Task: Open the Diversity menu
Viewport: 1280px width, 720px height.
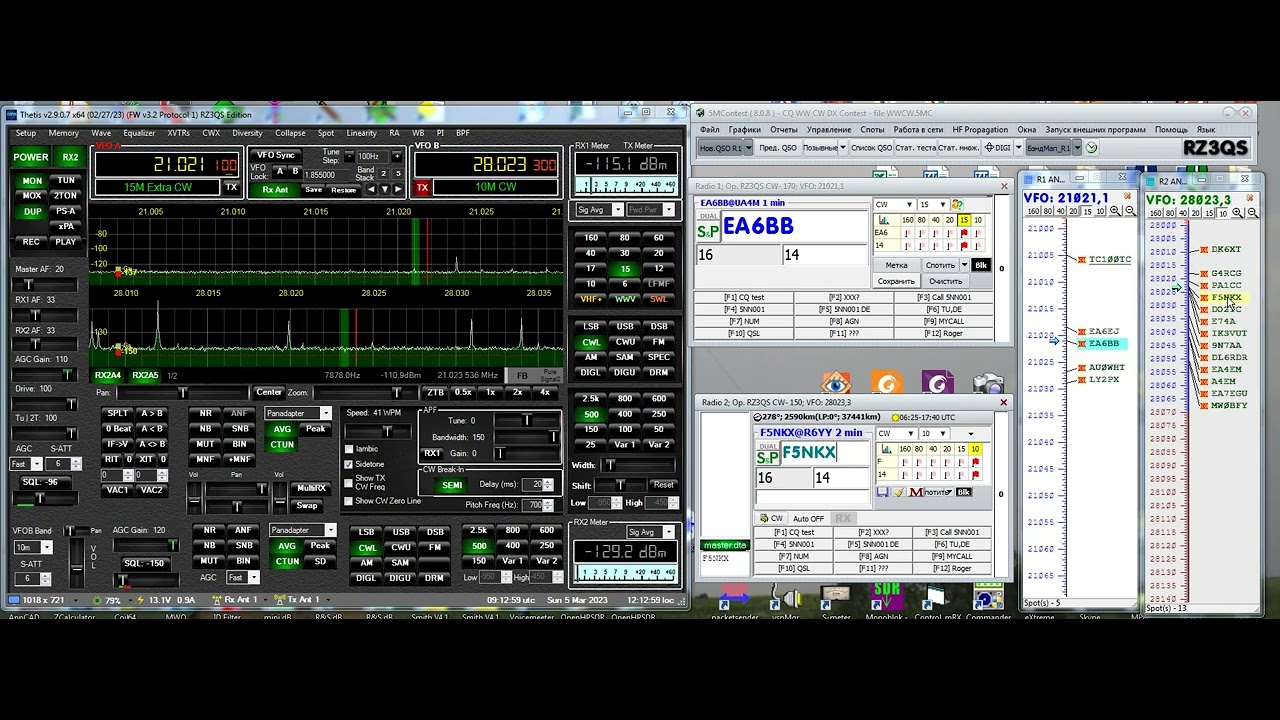Action: click(x=247, y=133)
